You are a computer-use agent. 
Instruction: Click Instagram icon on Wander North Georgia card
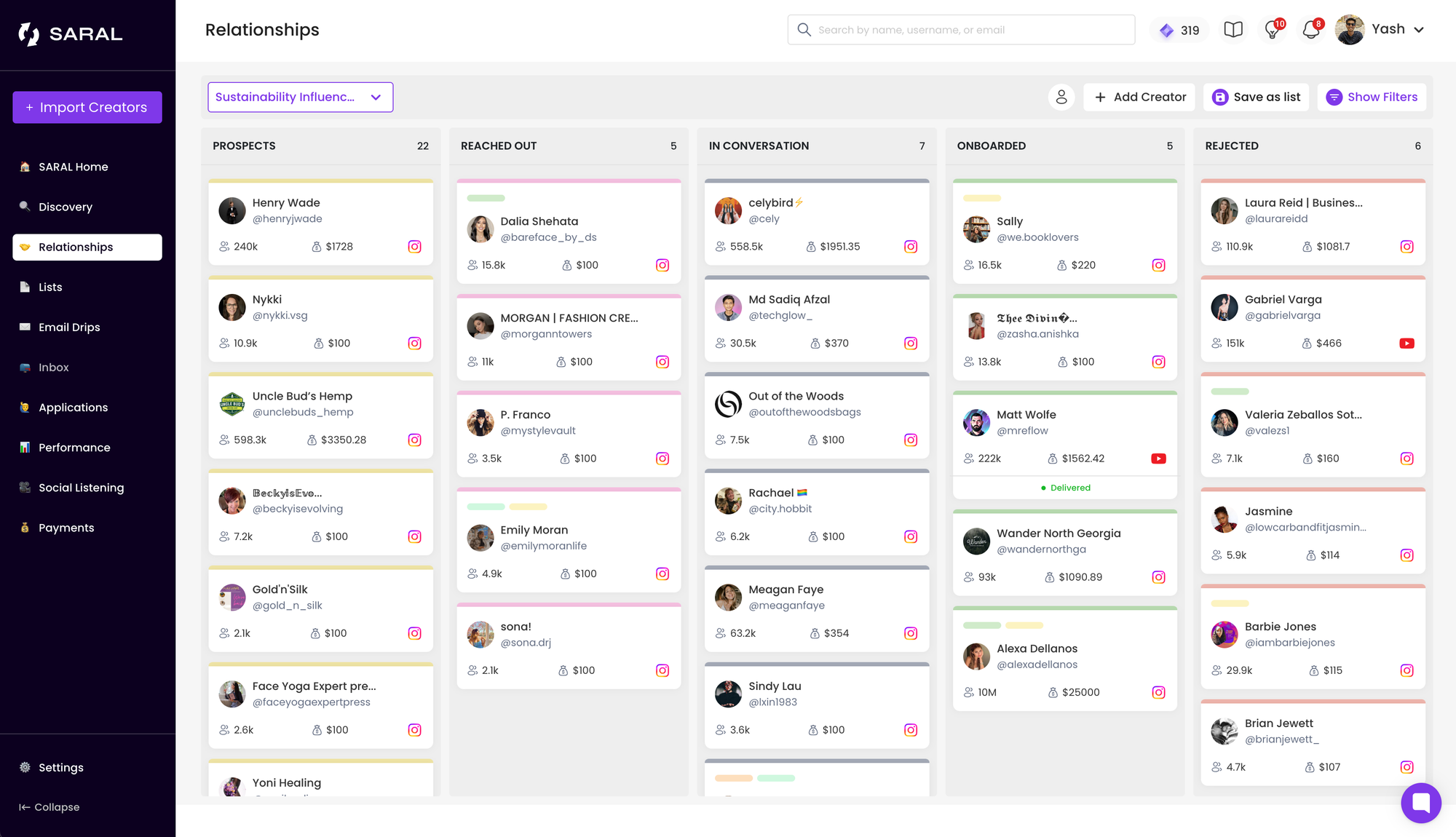(1158, 577)
